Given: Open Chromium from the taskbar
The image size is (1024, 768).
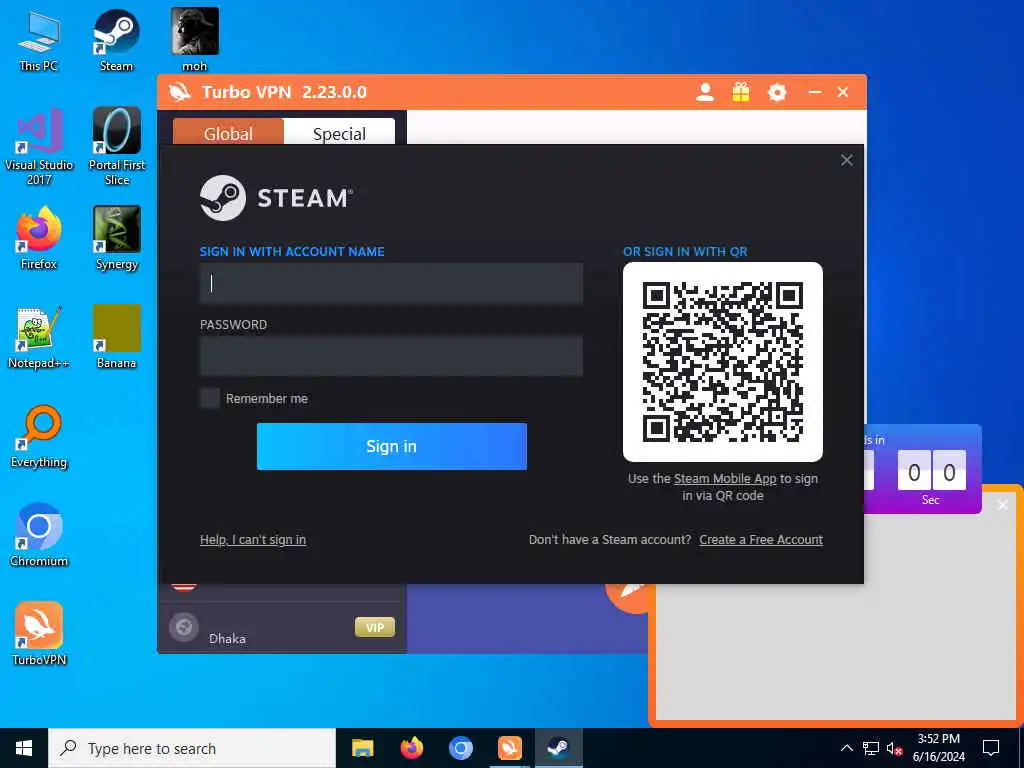Looking at the screenshot, I should pyautogui.click(x=460, y=748).
